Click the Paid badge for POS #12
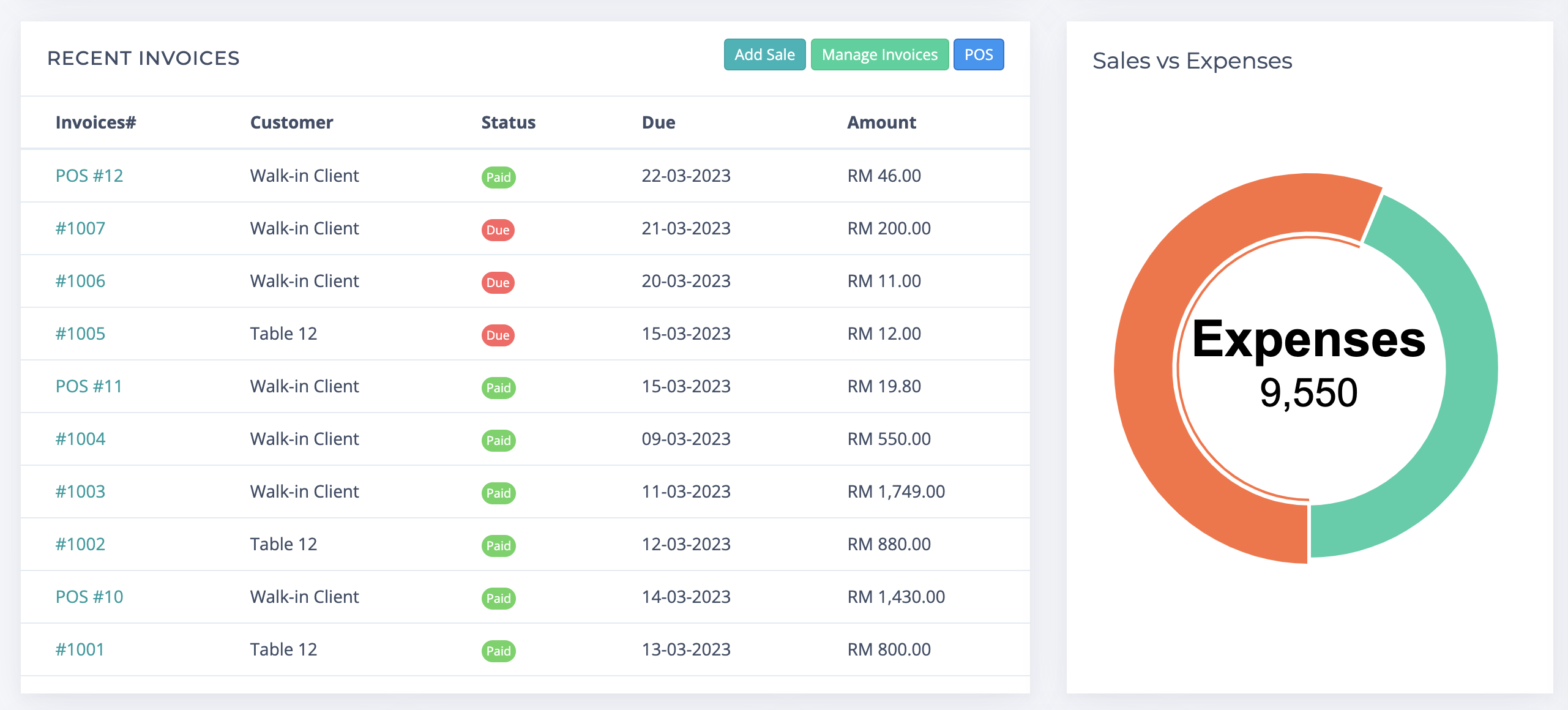Image resolution: width=1568 pixels, height=710 pixels. [498, 177]
